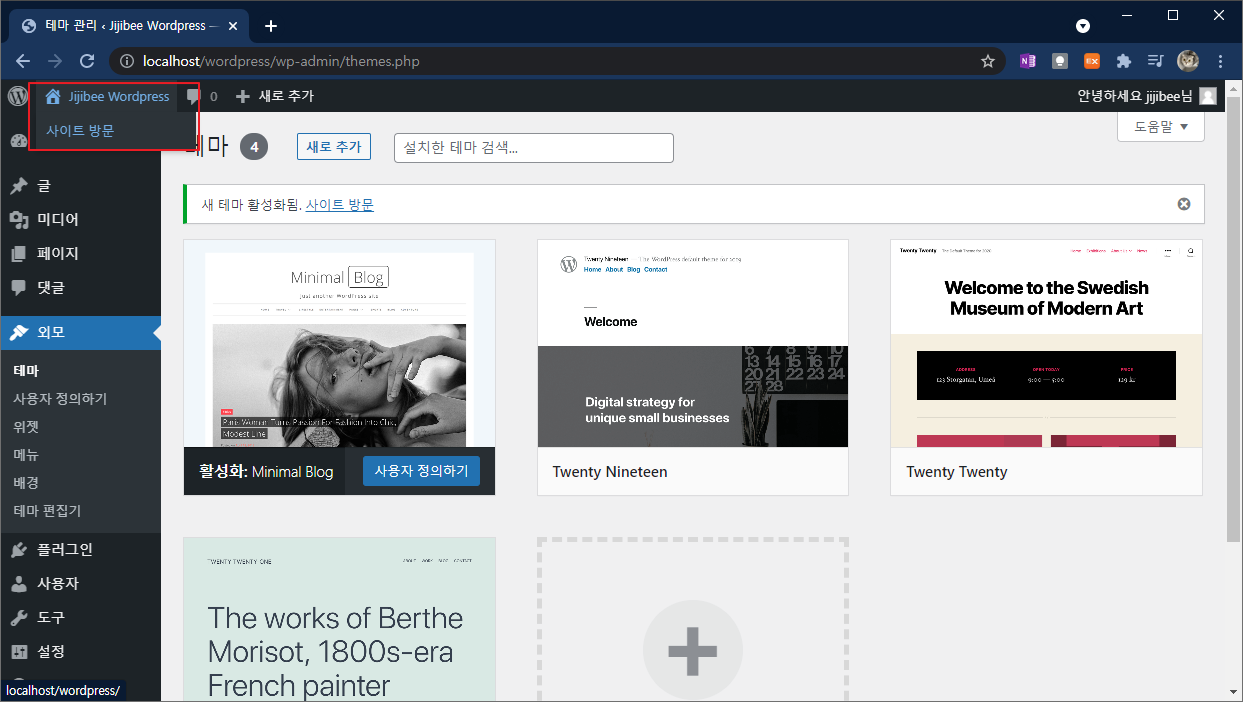Viewport: 1243px width, 702px height.
Task: Select the site visit dropdown item under Jijibee Wordpress
Action: pos(80,130)
